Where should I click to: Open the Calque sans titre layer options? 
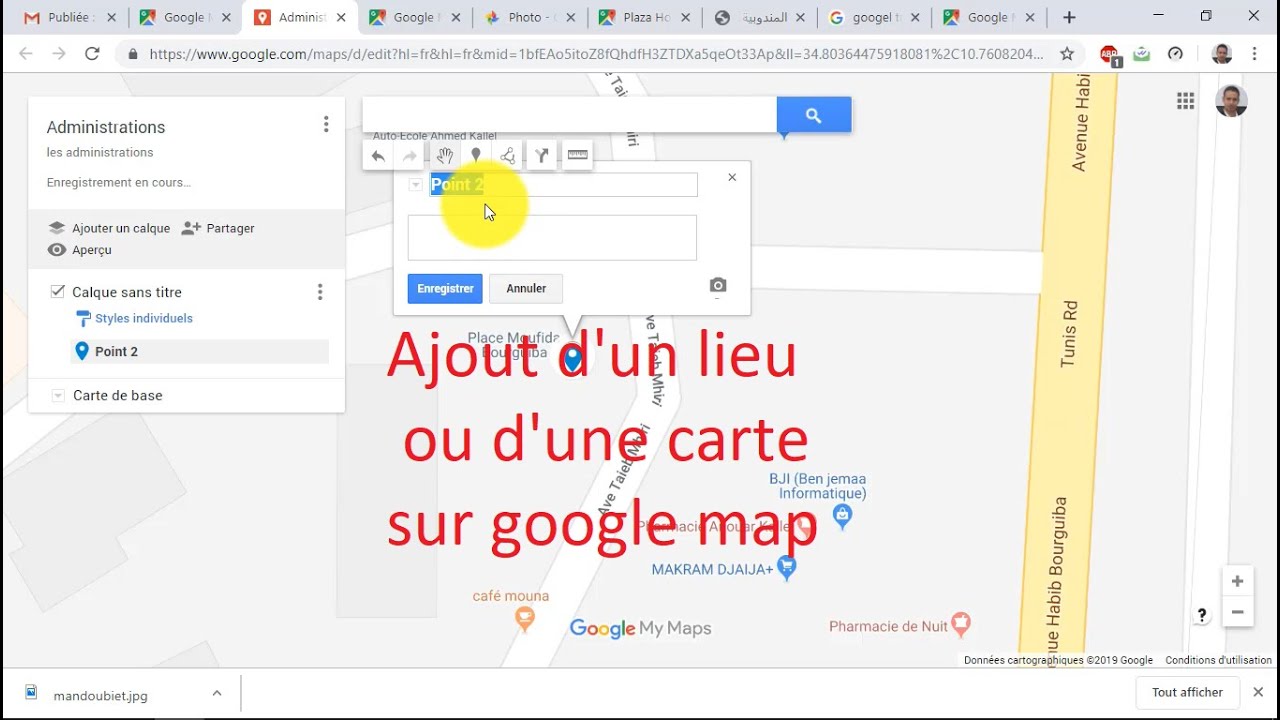coord(320,292)
